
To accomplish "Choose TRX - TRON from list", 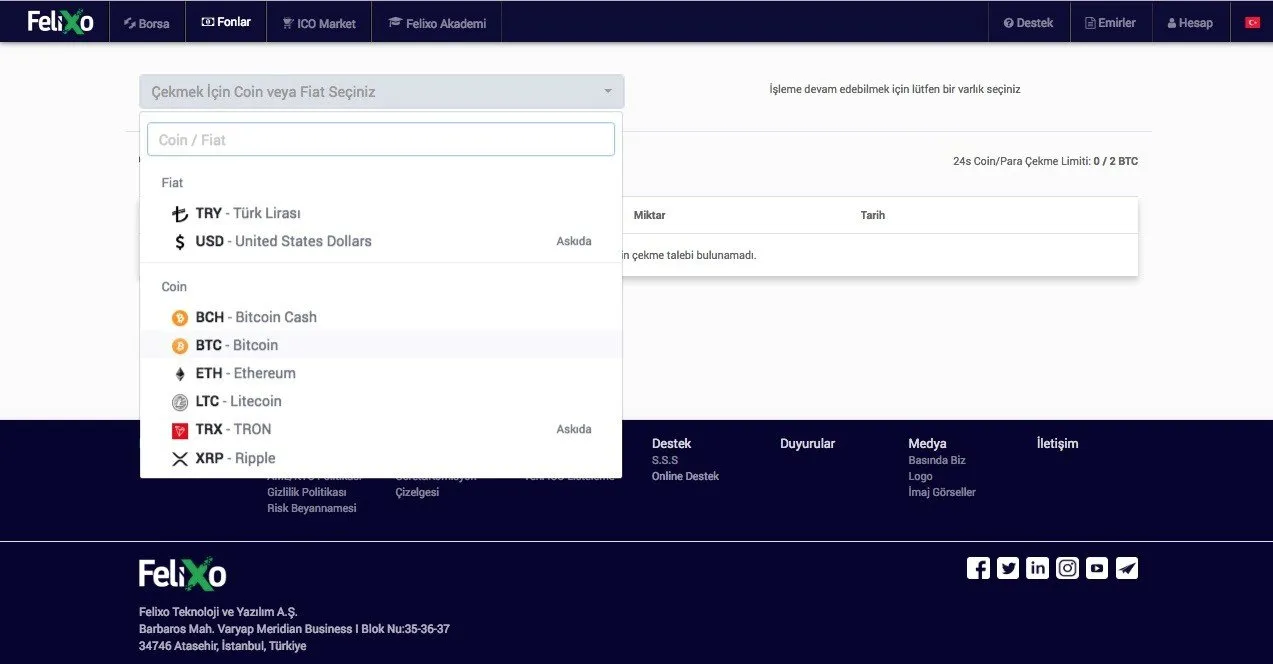I will [381, 429].
